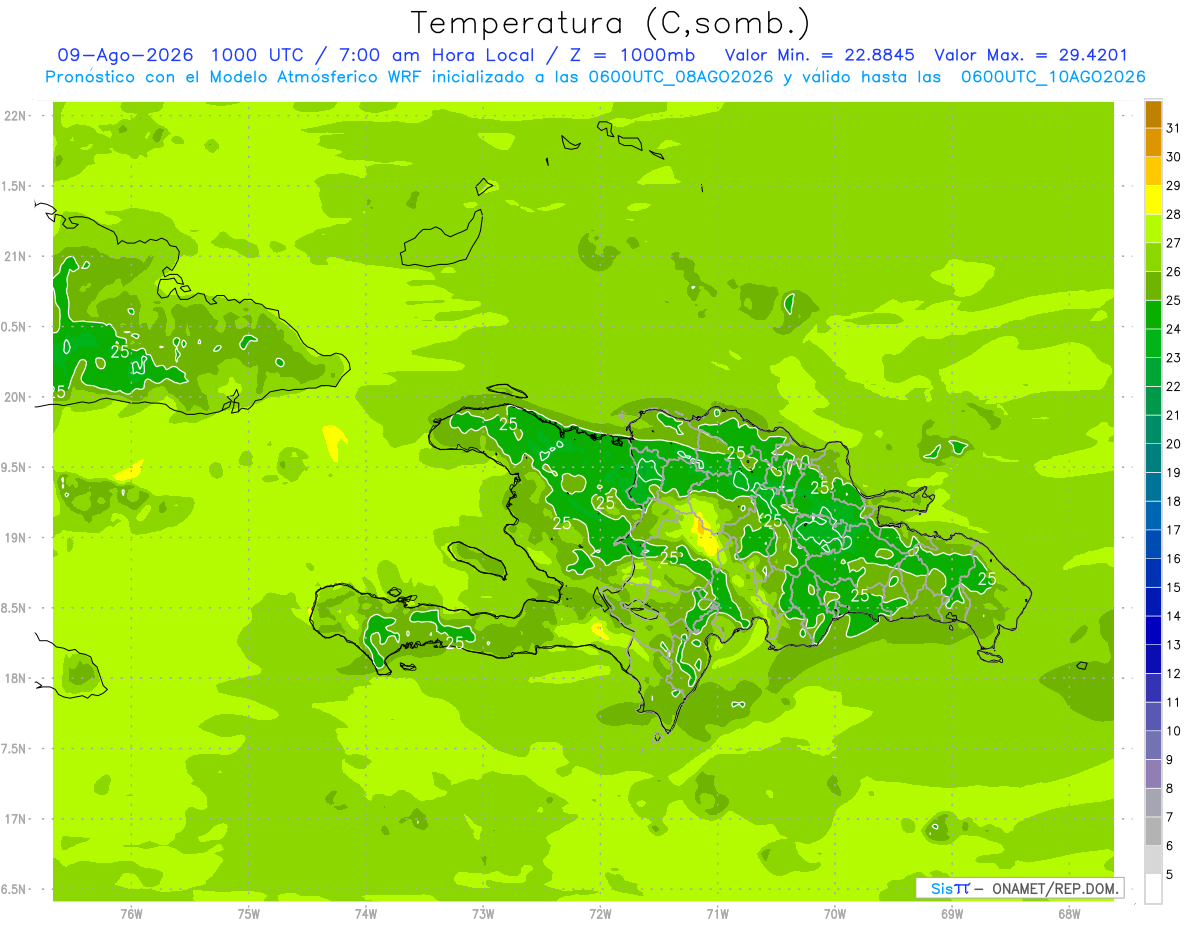This screenshot has width=1200, height=927.
Task: Click the longitude axis label 68W
Action: tap(1069, 914)
